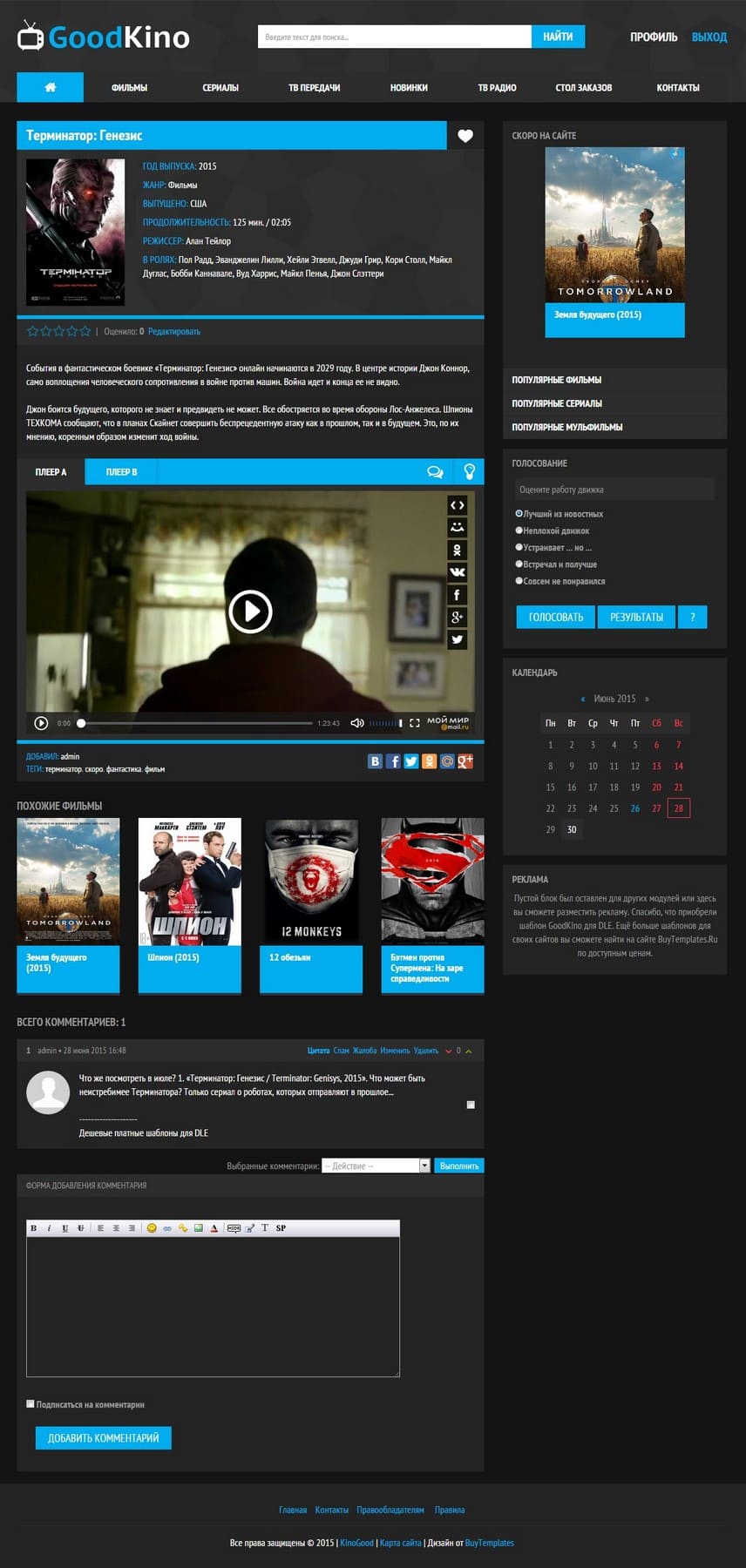Click the 'Найти' search button
The width and height of the screenshot is (746, 1568).
558,37
